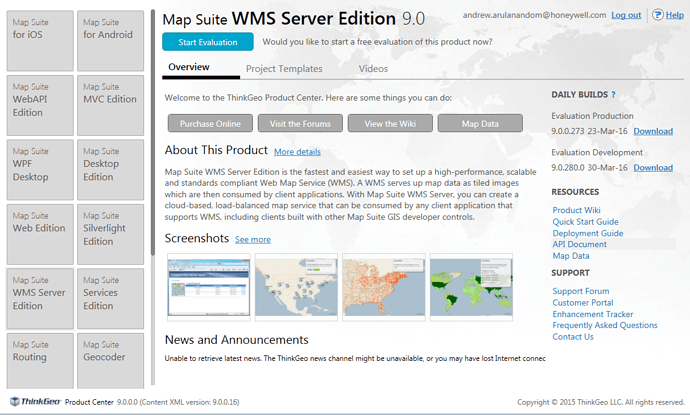690x415 pixels.
Task: Open the Enhancement Tracker link
Action: 593,314
